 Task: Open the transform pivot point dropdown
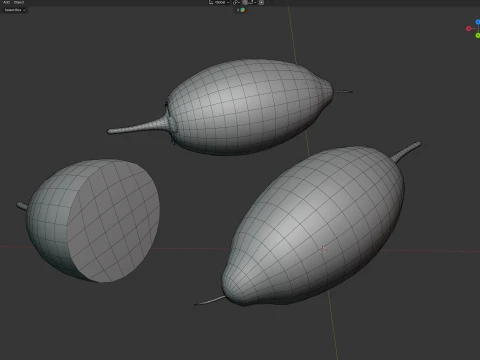(x=236, y=2)
